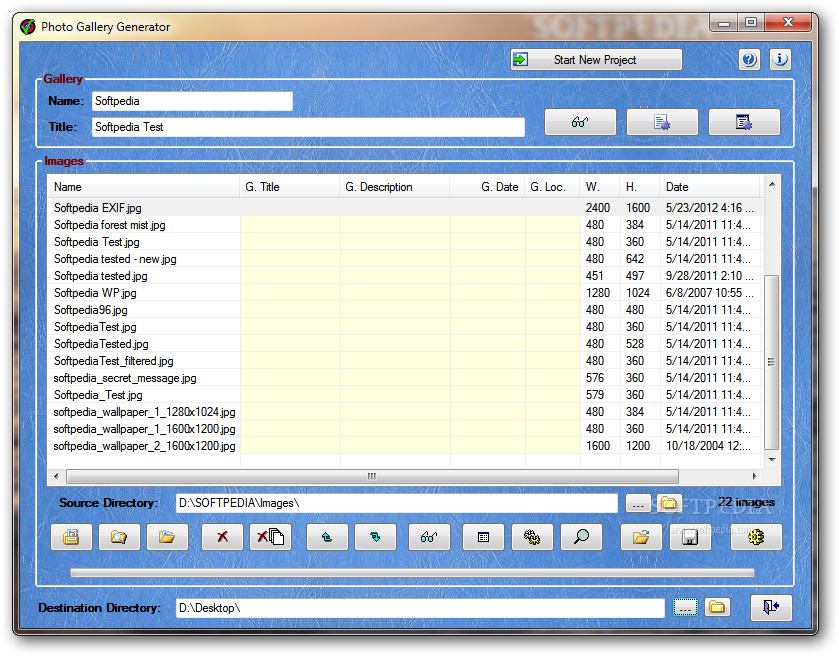Select Softpedia tested.jpg row
This screenshot has width=839, height=656.
405,276
